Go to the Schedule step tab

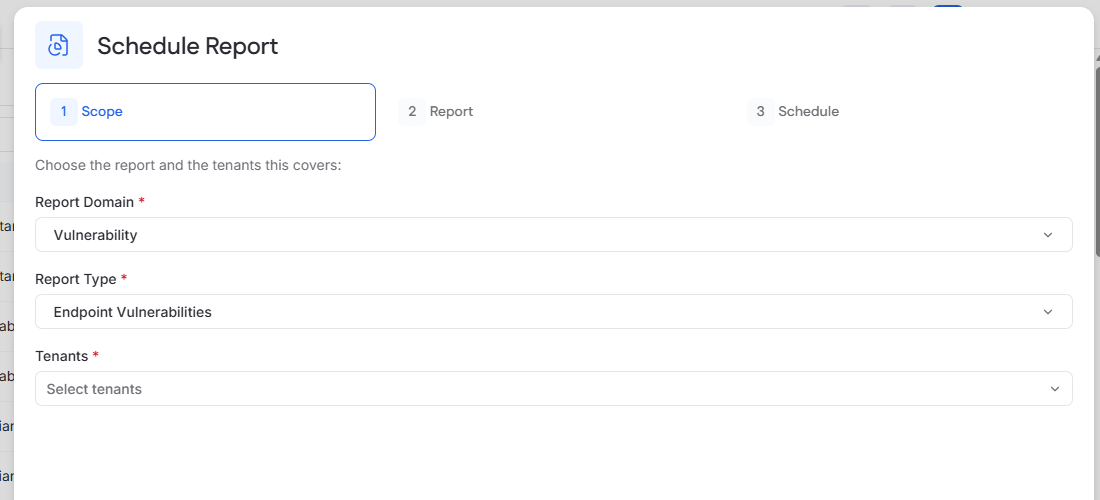(903, 112)
